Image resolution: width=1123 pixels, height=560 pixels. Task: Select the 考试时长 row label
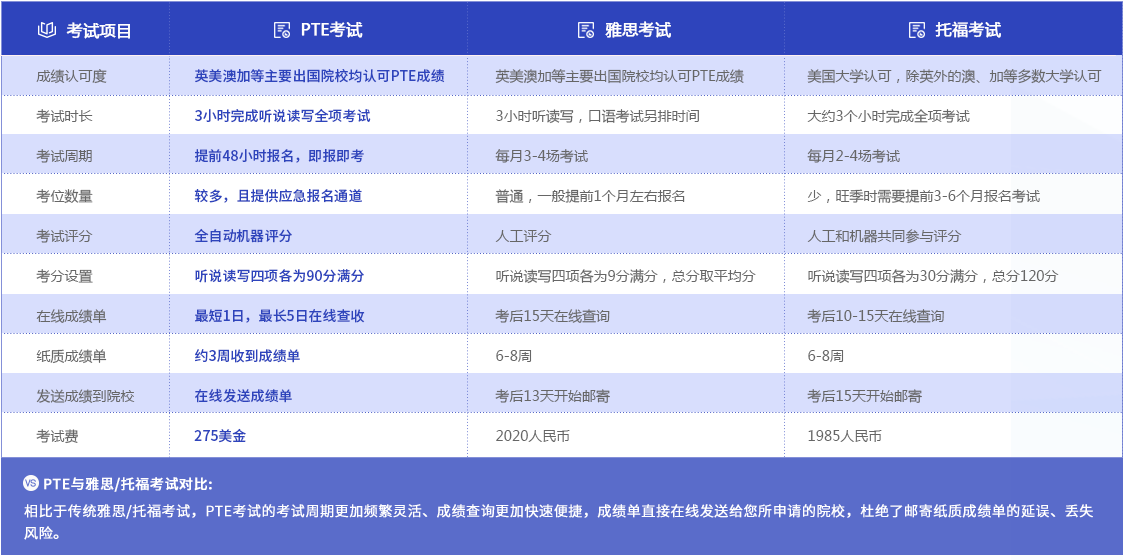(x=64, y=116)
